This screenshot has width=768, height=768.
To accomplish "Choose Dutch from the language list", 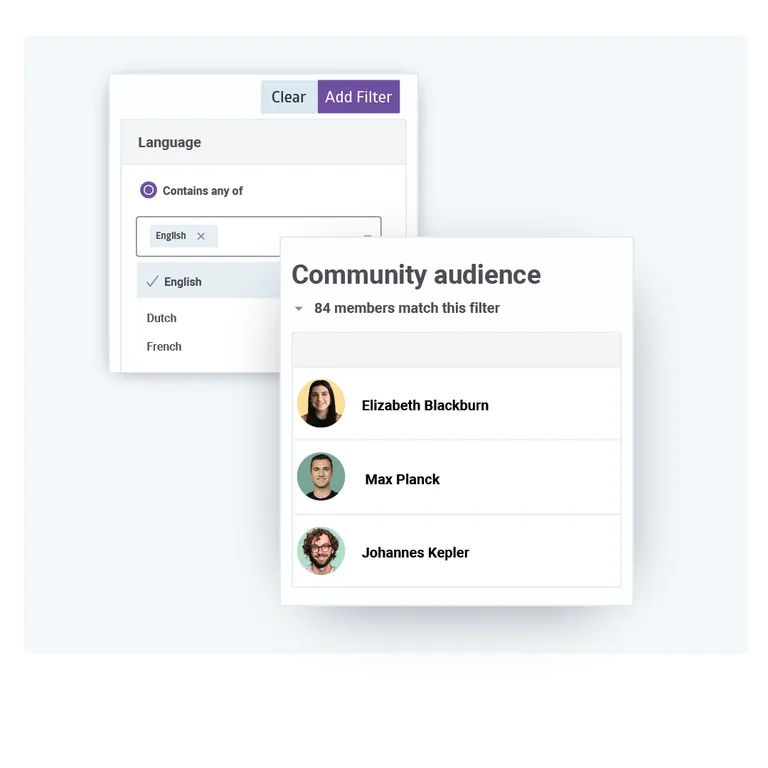I will coord(162,318).
